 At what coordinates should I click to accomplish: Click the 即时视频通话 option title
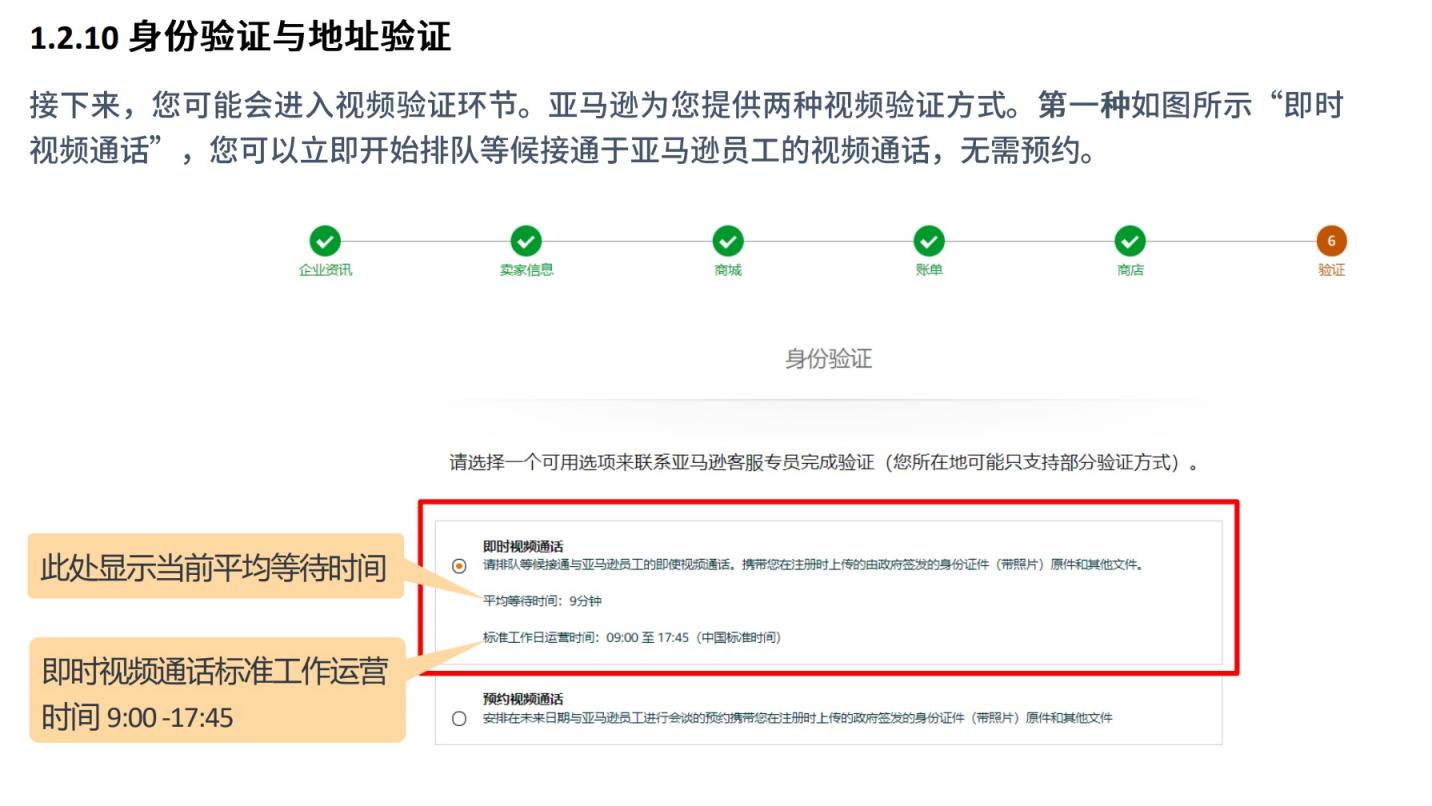tap(523, 547)
